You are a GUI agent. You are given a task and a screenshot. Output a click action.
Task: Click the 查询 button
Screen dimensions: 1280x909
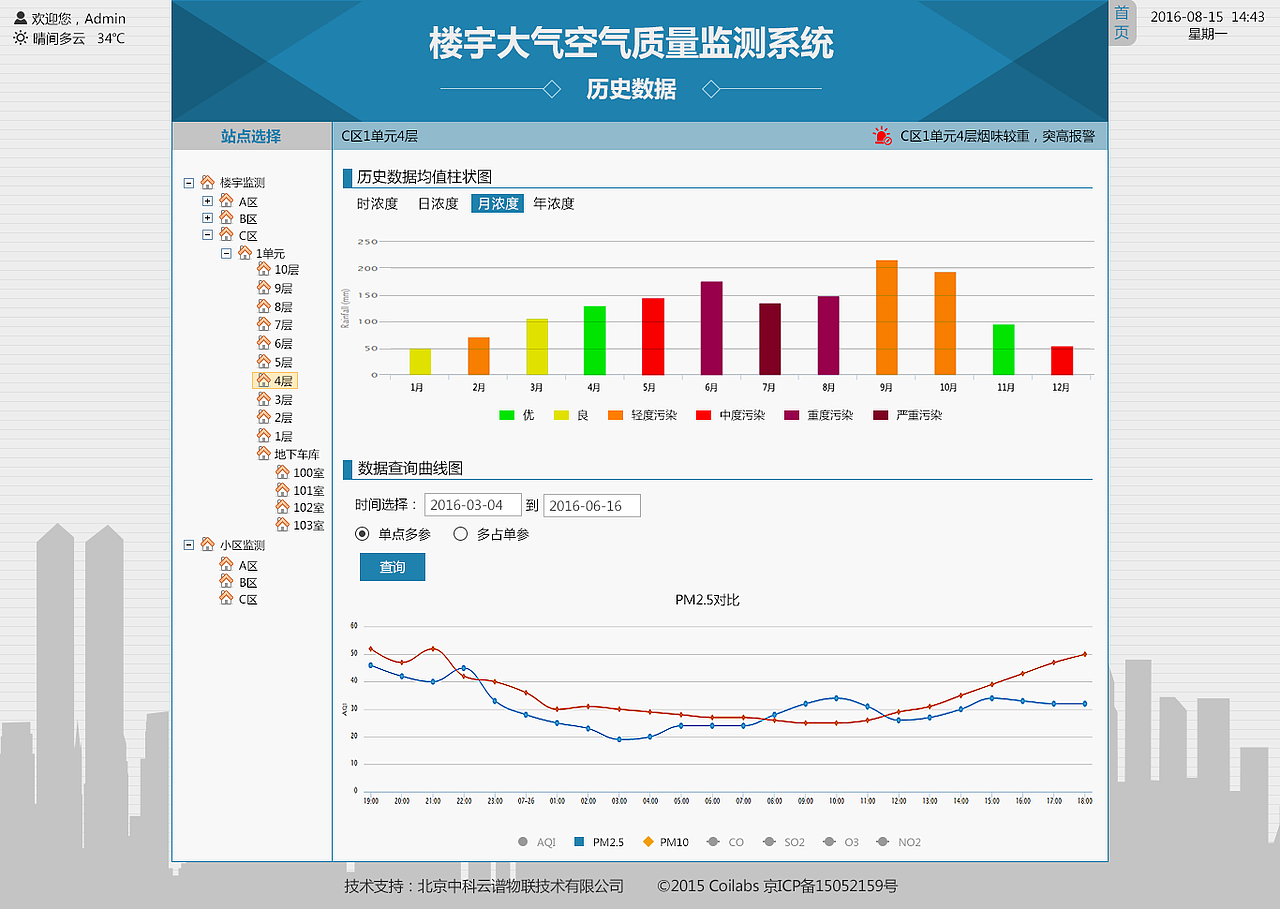[x=392, y=567]
